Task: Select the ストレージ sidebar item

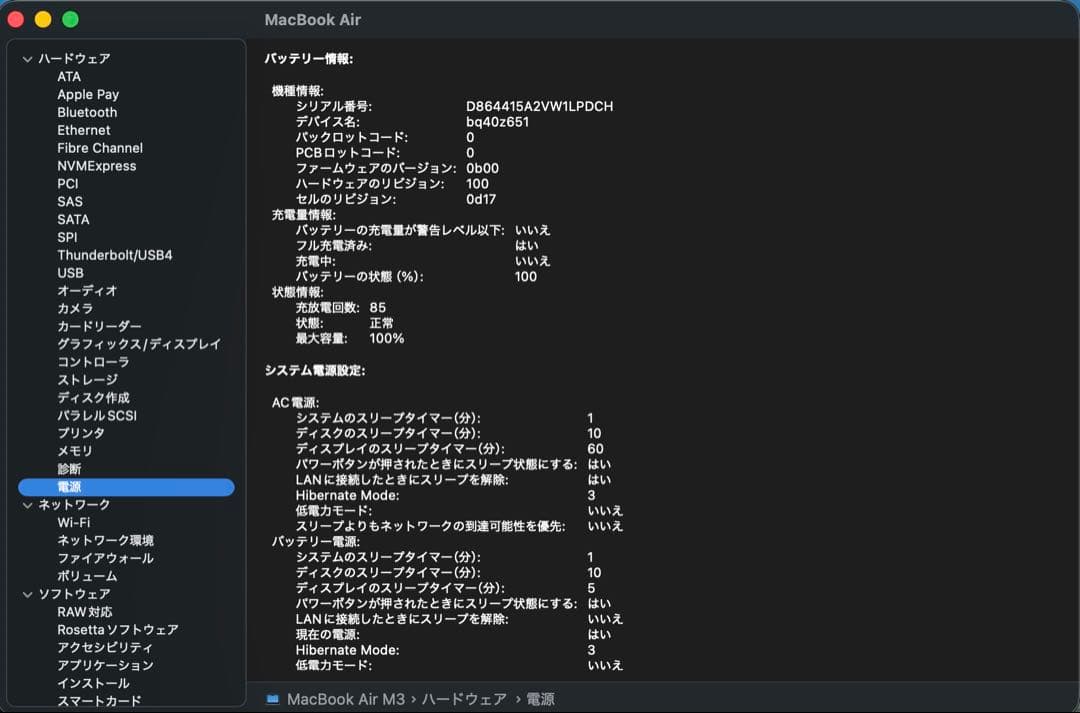Action: (x=87, y=380)
